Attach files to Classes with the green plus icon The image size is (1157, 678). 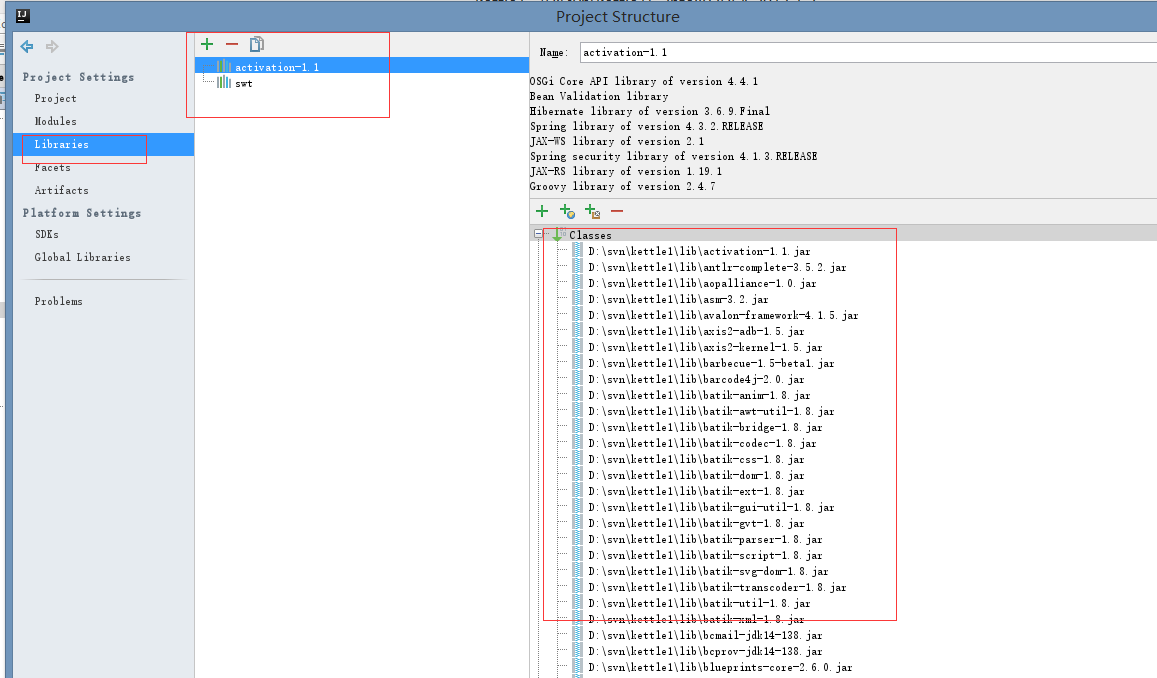click(541, 211)
